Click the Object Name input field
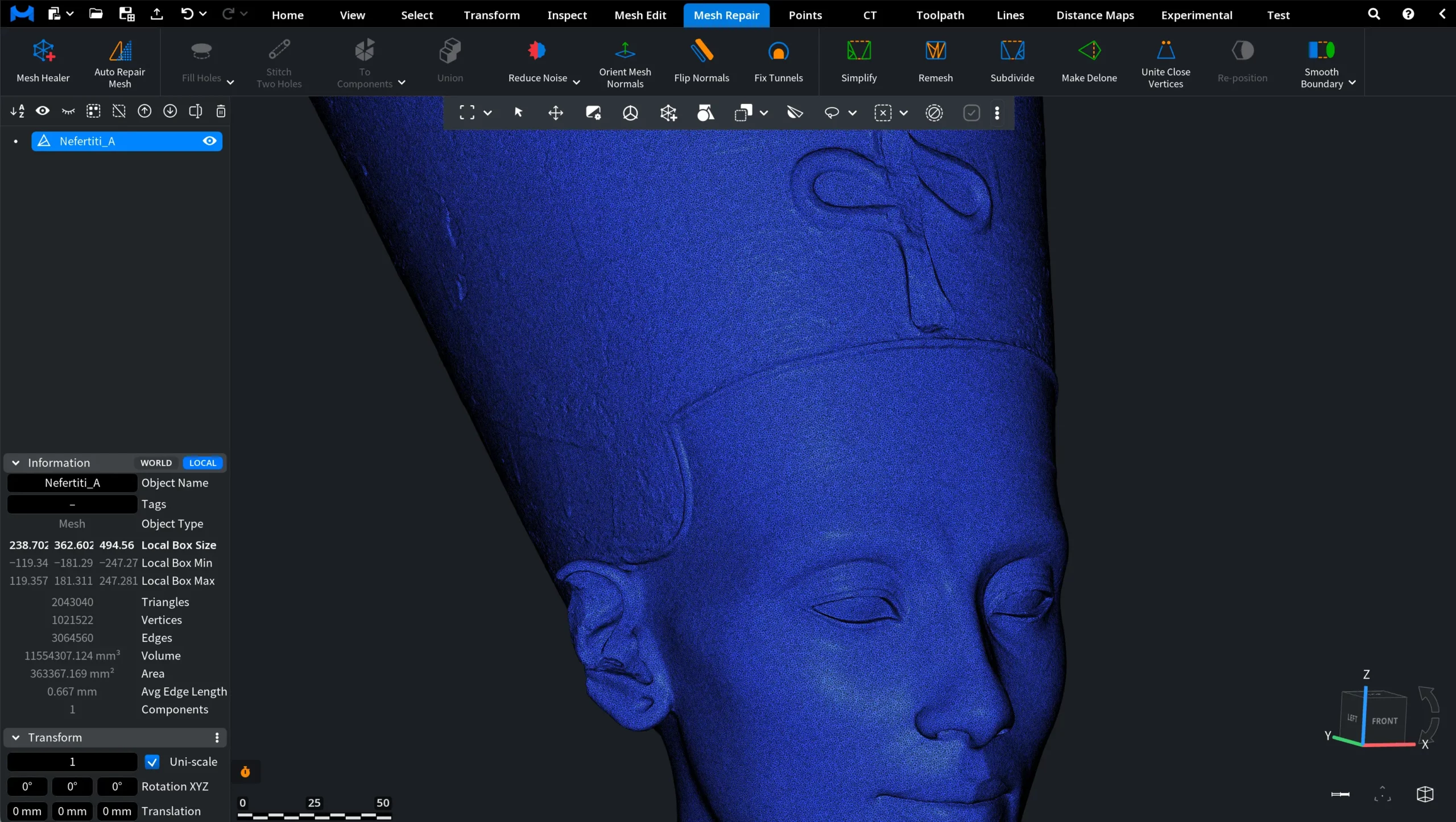The image size is (1456, 822). [x=72, y=483]
